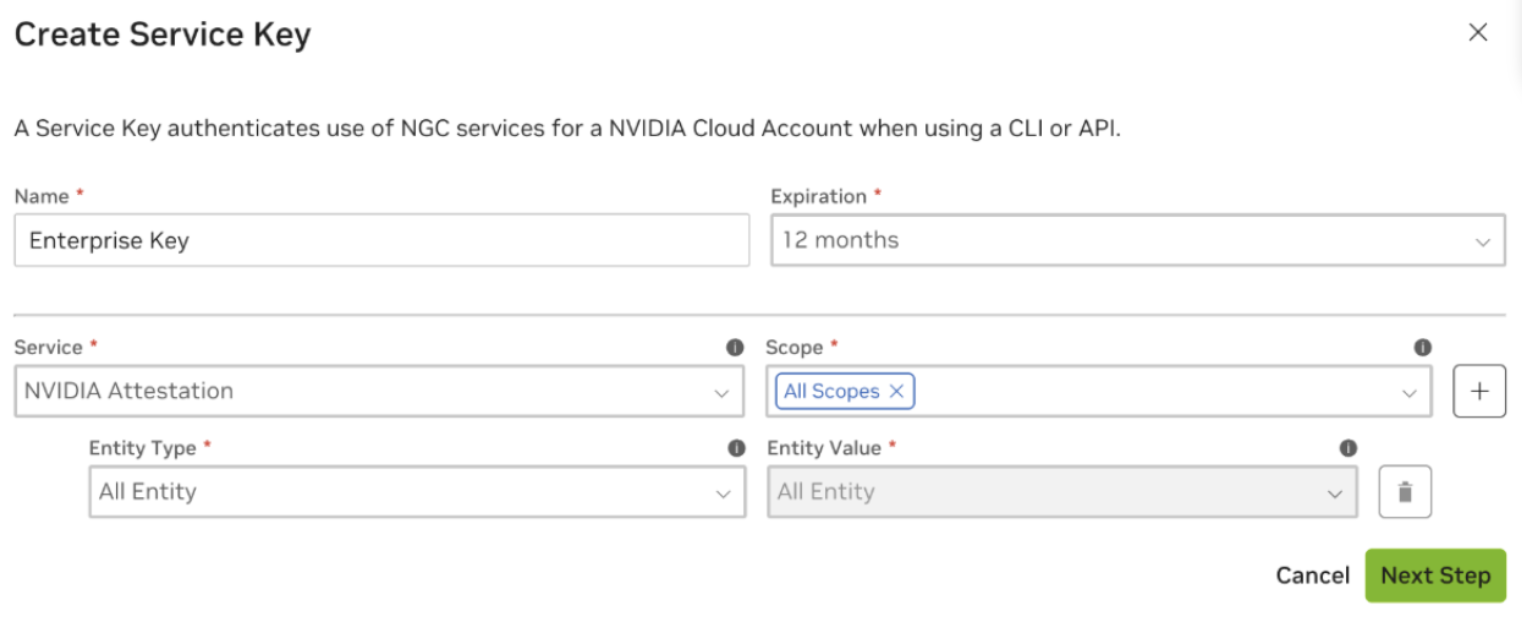Click the Service field info icon

coord(735,348)
